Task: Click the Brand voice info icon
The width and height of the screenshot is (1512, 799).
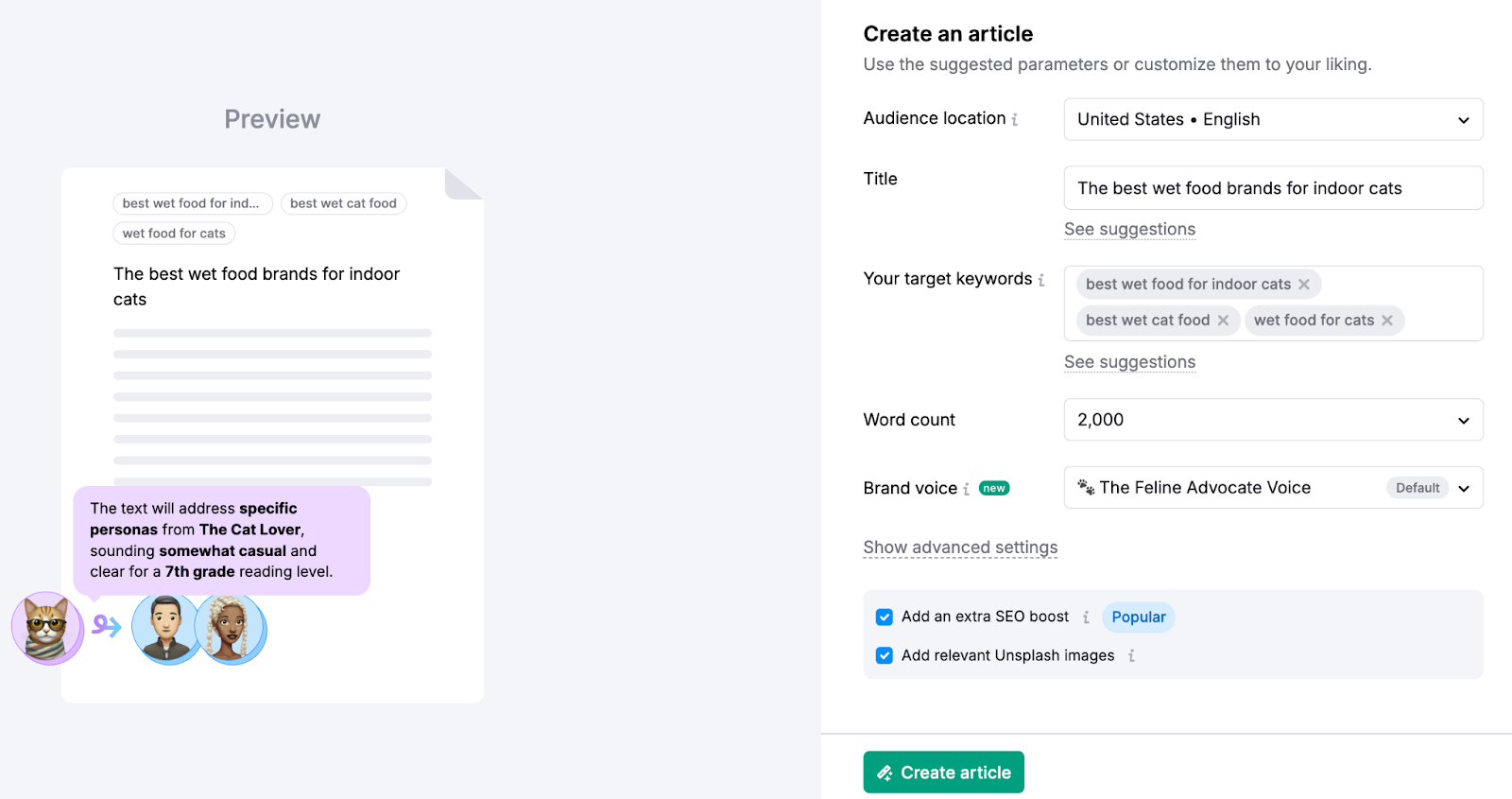Action: tap(967, 489)
